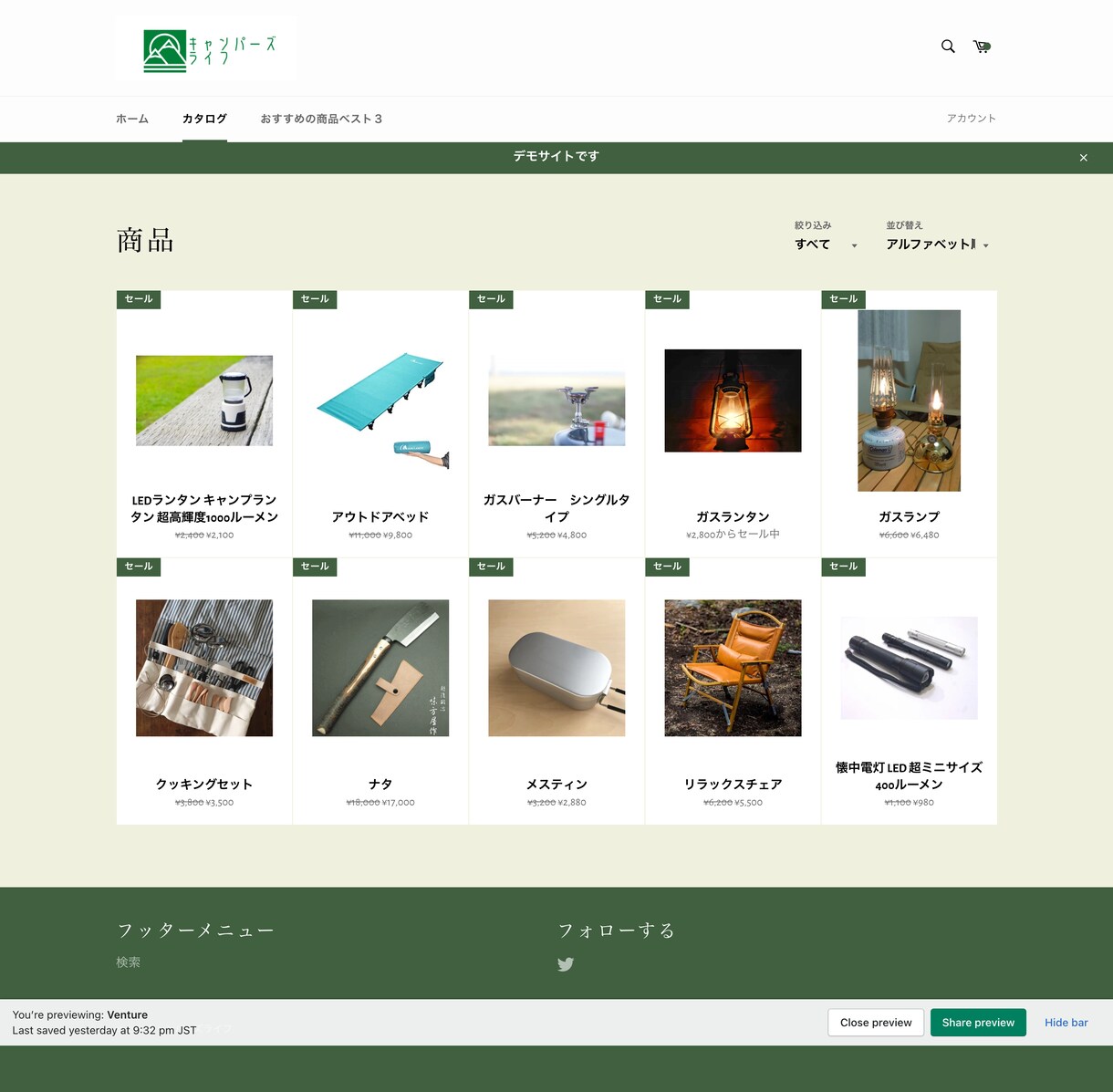Screen dimensions: 1113x1092
Task: Click the リラックスチェア product title
Action: pos(733,784)
